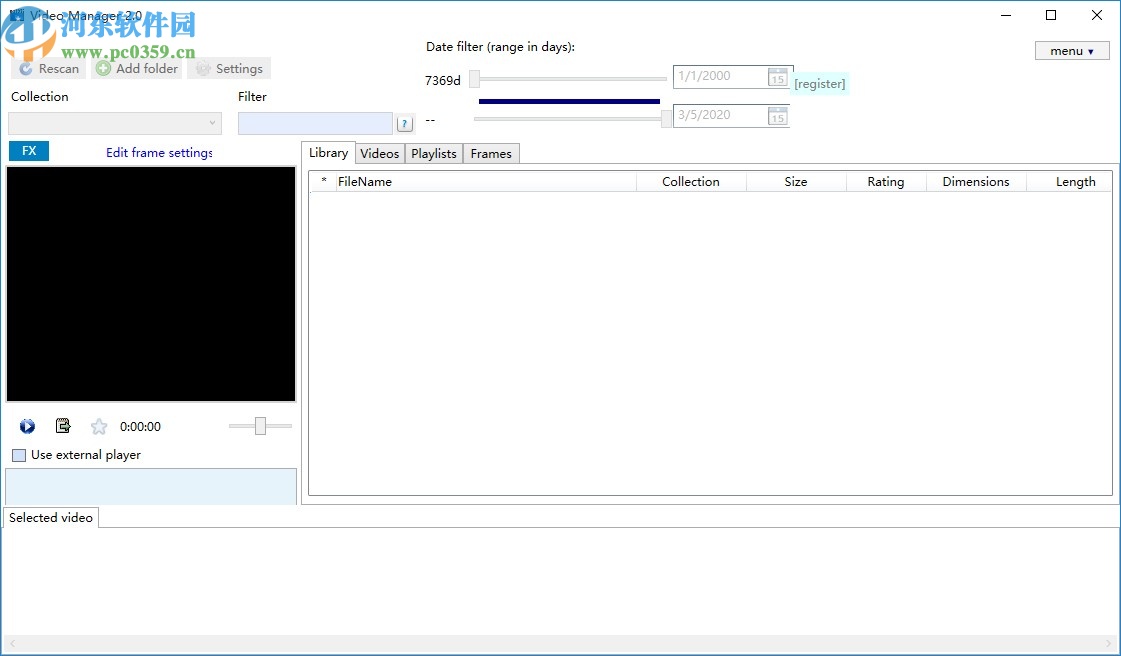Click the frame snapshot export icon

click(x=63, y=426)
